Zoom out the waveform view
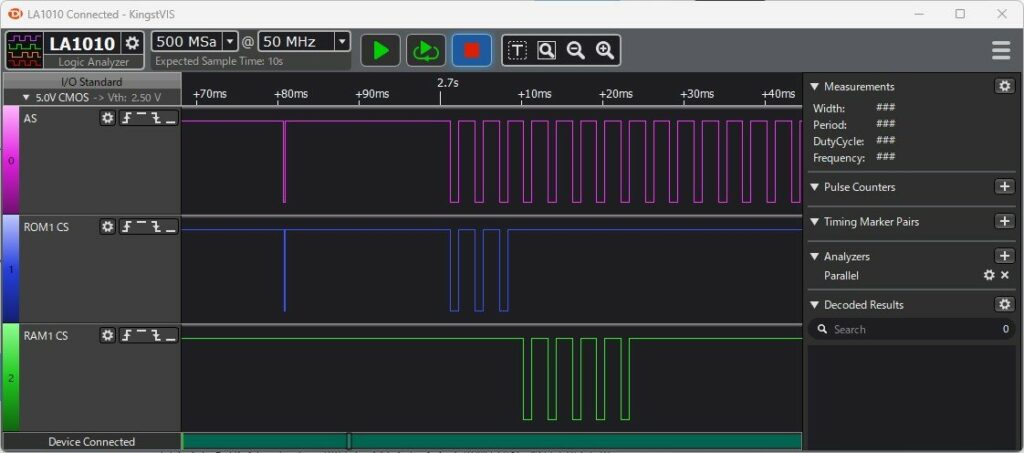Image resolution: width=1024 pixels, height=453 pixels. tap(575, 50)
